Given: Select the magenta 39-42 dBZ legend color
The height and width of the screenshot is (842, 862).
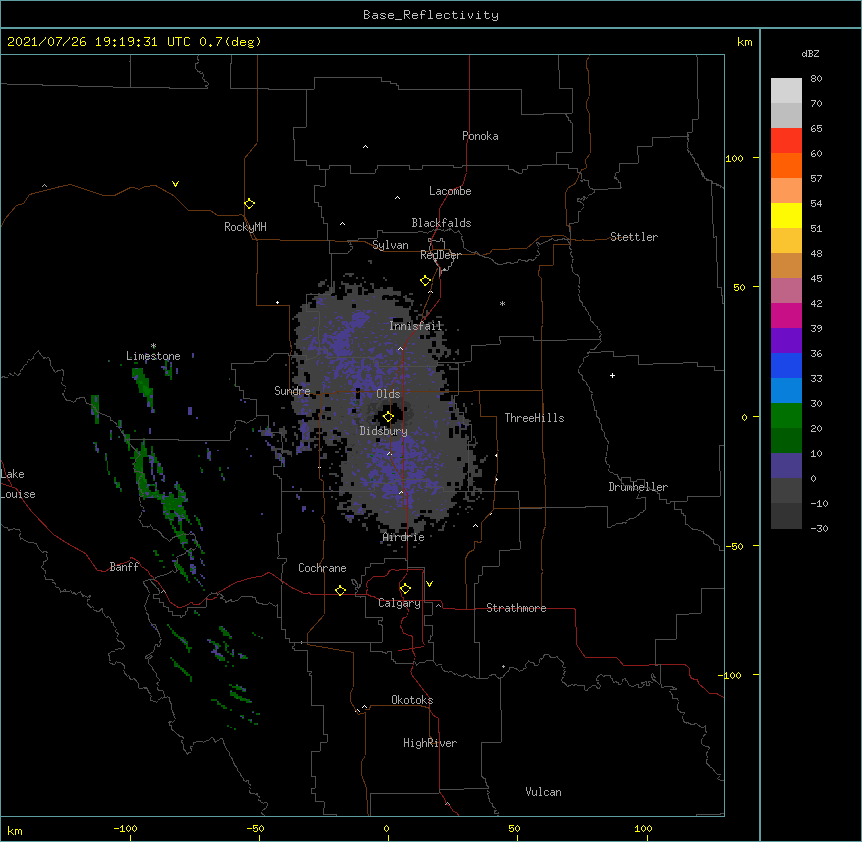Looking at the screenshot, I should click(x=786, y=315).
